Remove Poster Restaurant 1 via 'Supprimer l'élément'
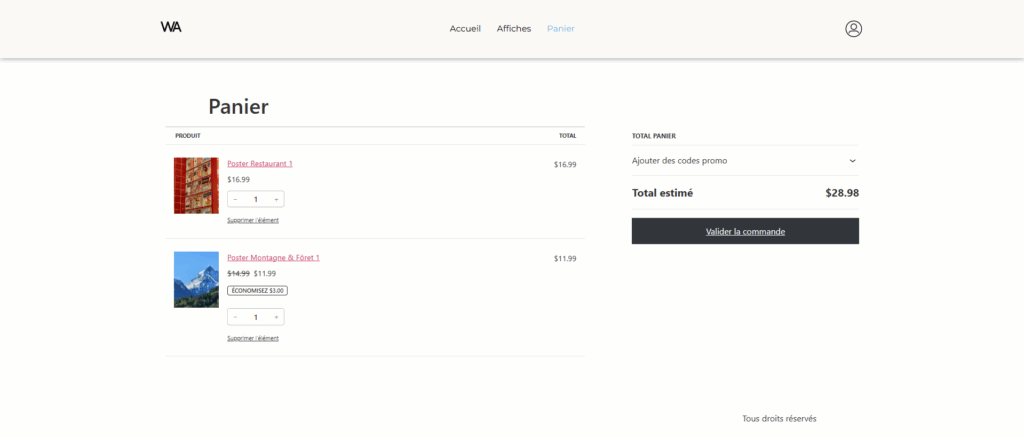The height and width of the screenshot is (438, 1024). [x=253, y=220]
